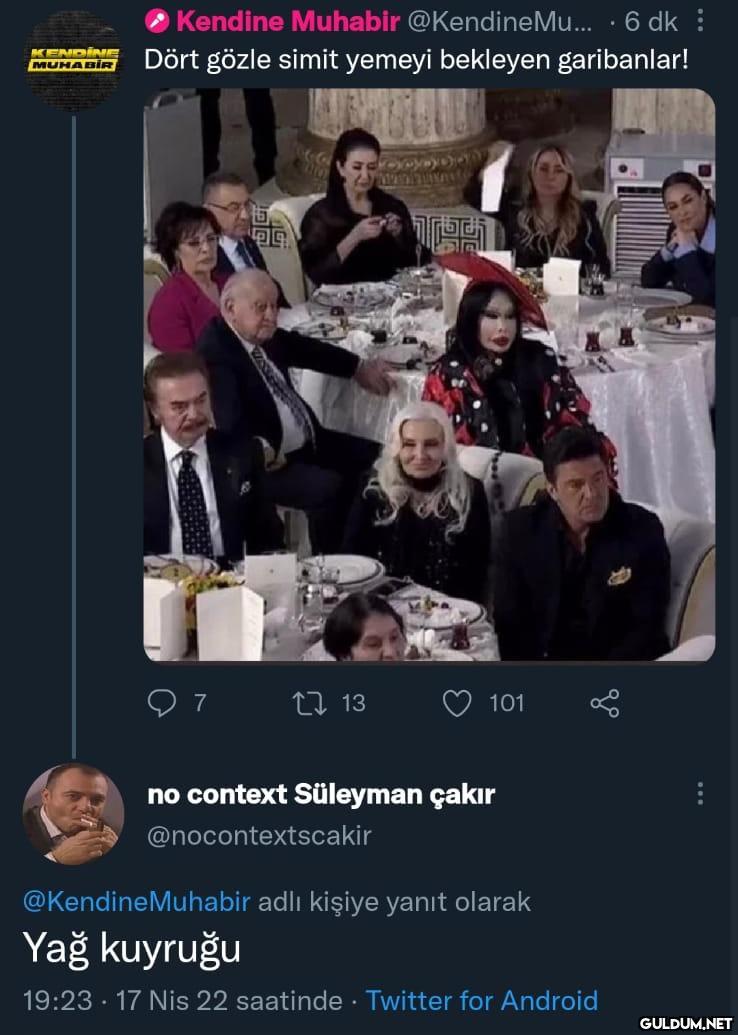Image resolution: width=738 pixels, height=1035 pixels.
Task: Click the Twitter for Android link
Action: tap(481, 1000)
